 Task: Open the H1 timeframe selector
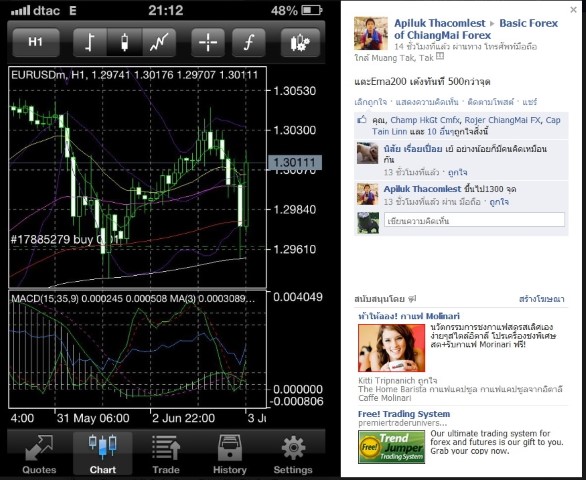coord(36,42)
